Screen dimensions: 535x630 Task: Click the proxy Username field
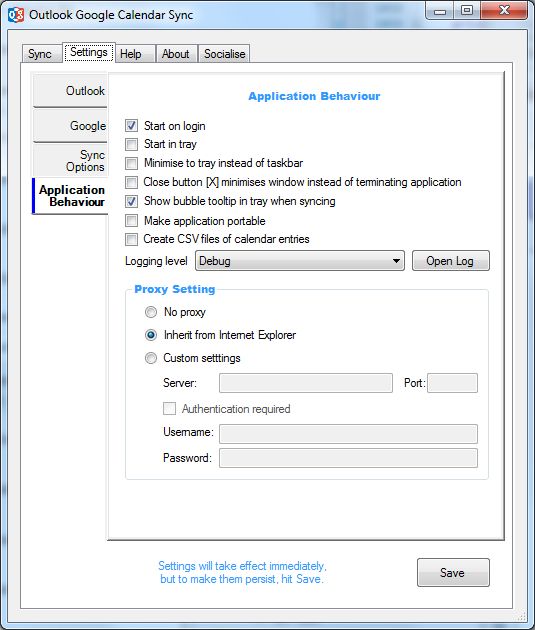pyautogui.click(x=348, y=434)
